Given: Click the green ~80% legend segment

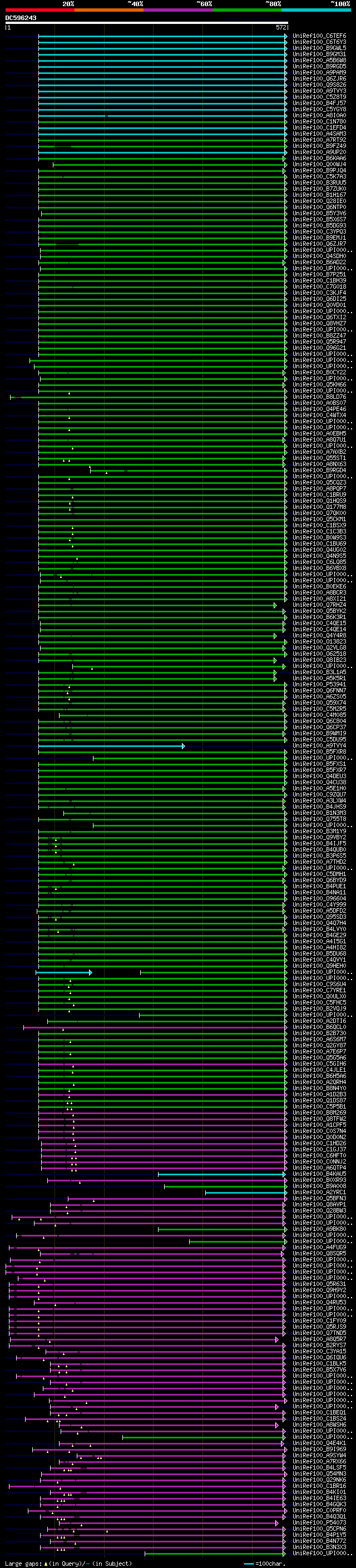Looking at the screenshot, I should [247, 10].
